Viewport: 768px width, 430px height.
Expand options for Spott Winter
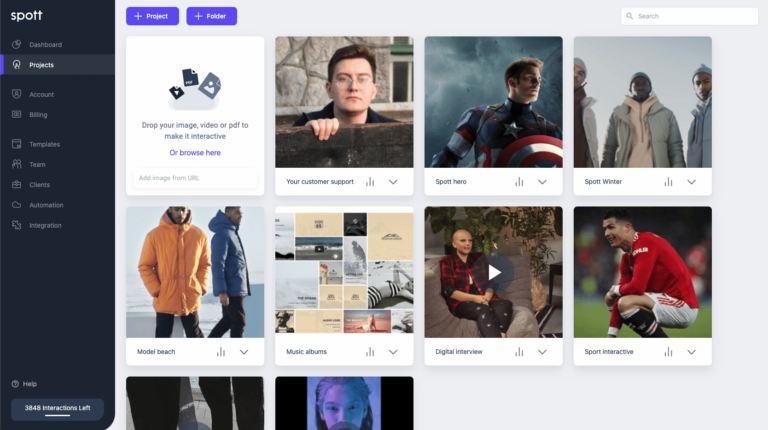pyautogui.click(x=692, y=182)
